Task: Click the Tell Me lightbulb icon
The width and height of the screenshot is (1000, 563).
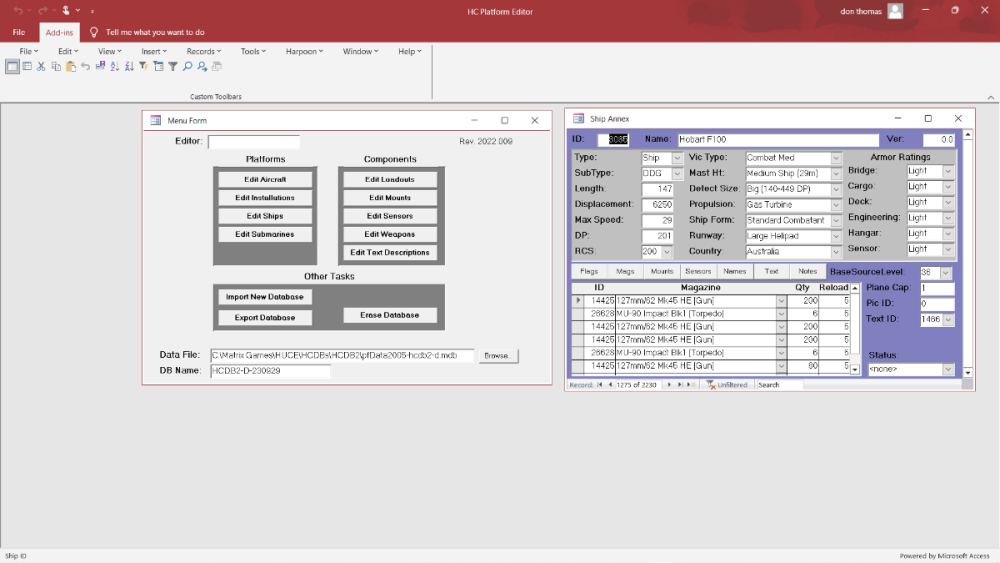Action: point(94,32)
